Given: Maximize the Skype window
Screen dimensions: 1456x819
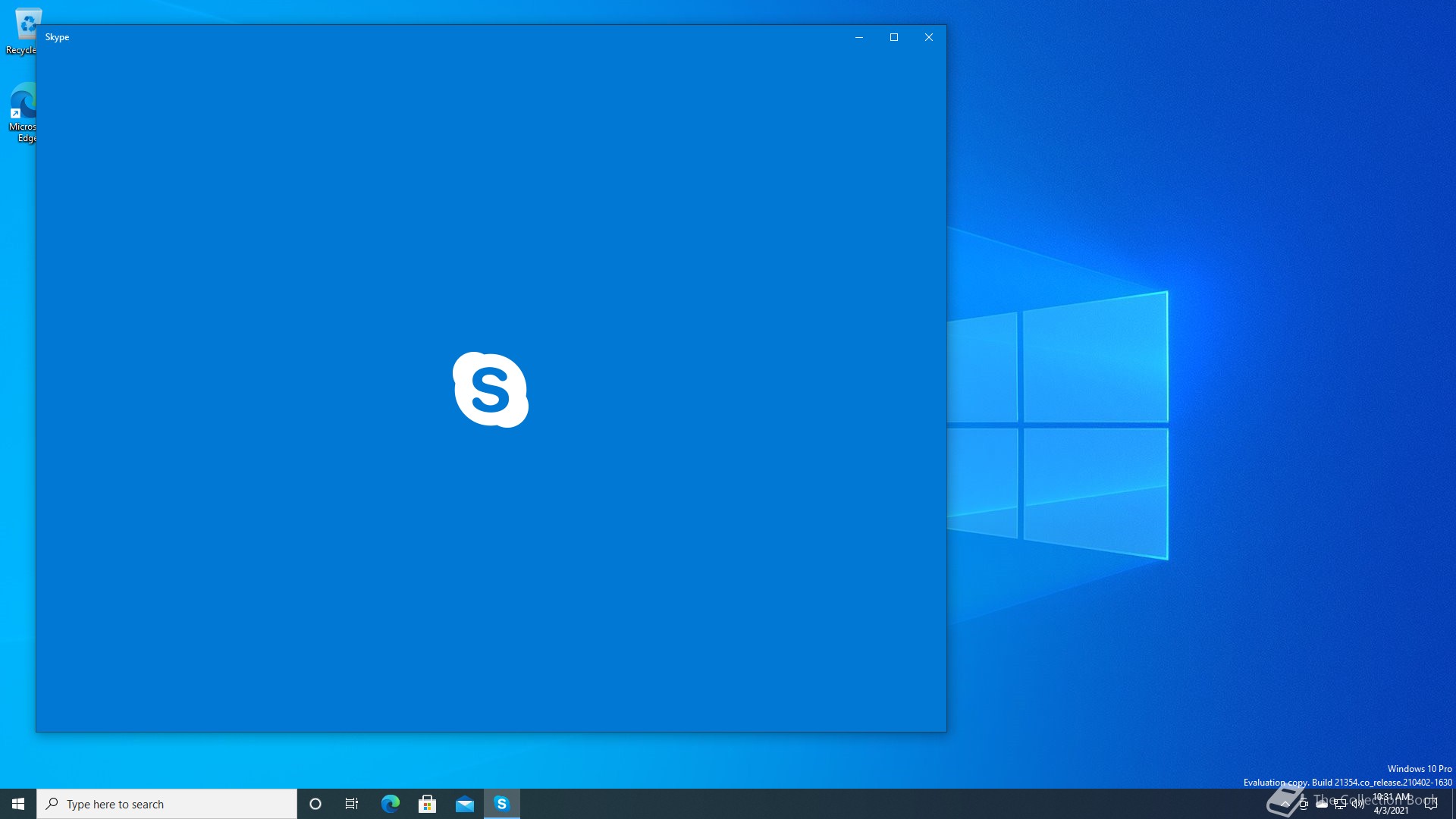Looking at the screenshot, I should (x=894, y=37).
